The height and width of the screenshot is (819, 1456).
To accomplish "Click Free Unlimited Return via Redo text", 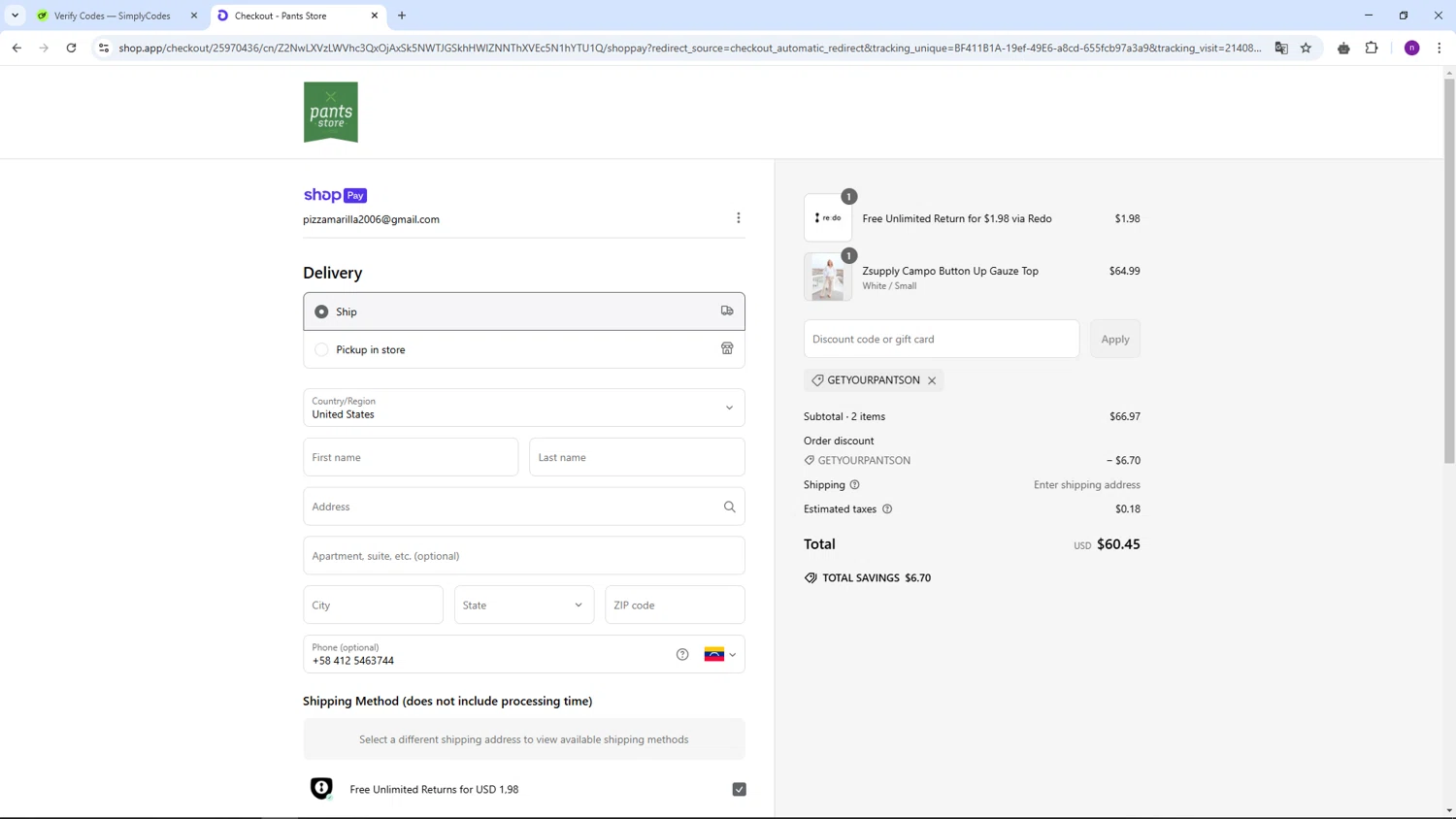I will [957, 218].
